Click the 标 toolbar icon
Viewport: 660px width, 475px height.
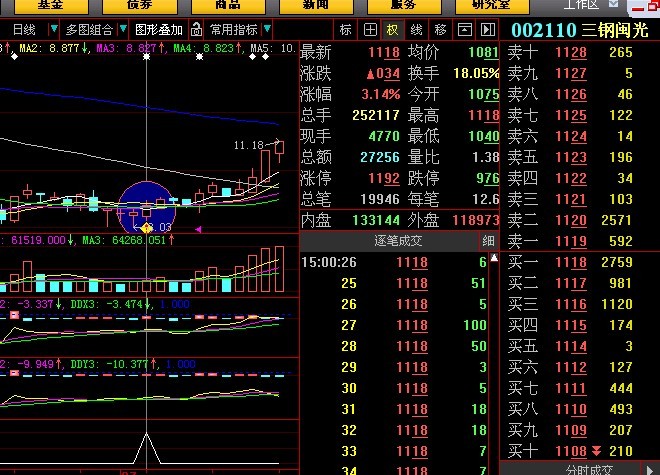click(x=346, y=29)
